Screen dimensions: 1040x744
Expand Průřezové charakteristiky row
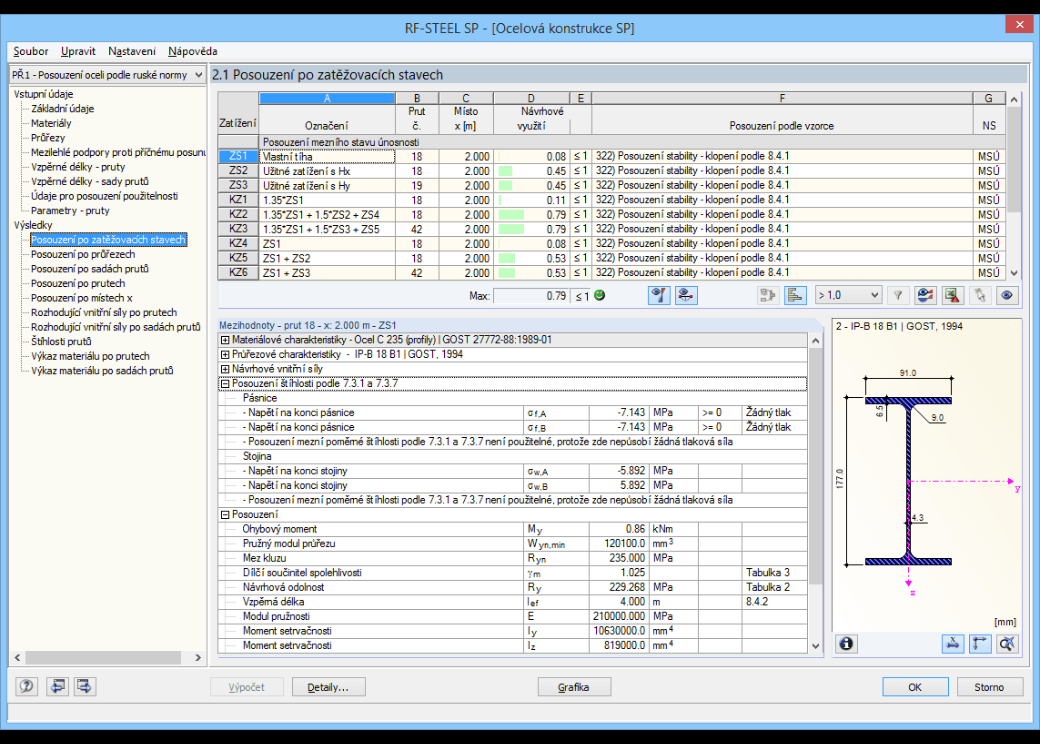point(225,354)
